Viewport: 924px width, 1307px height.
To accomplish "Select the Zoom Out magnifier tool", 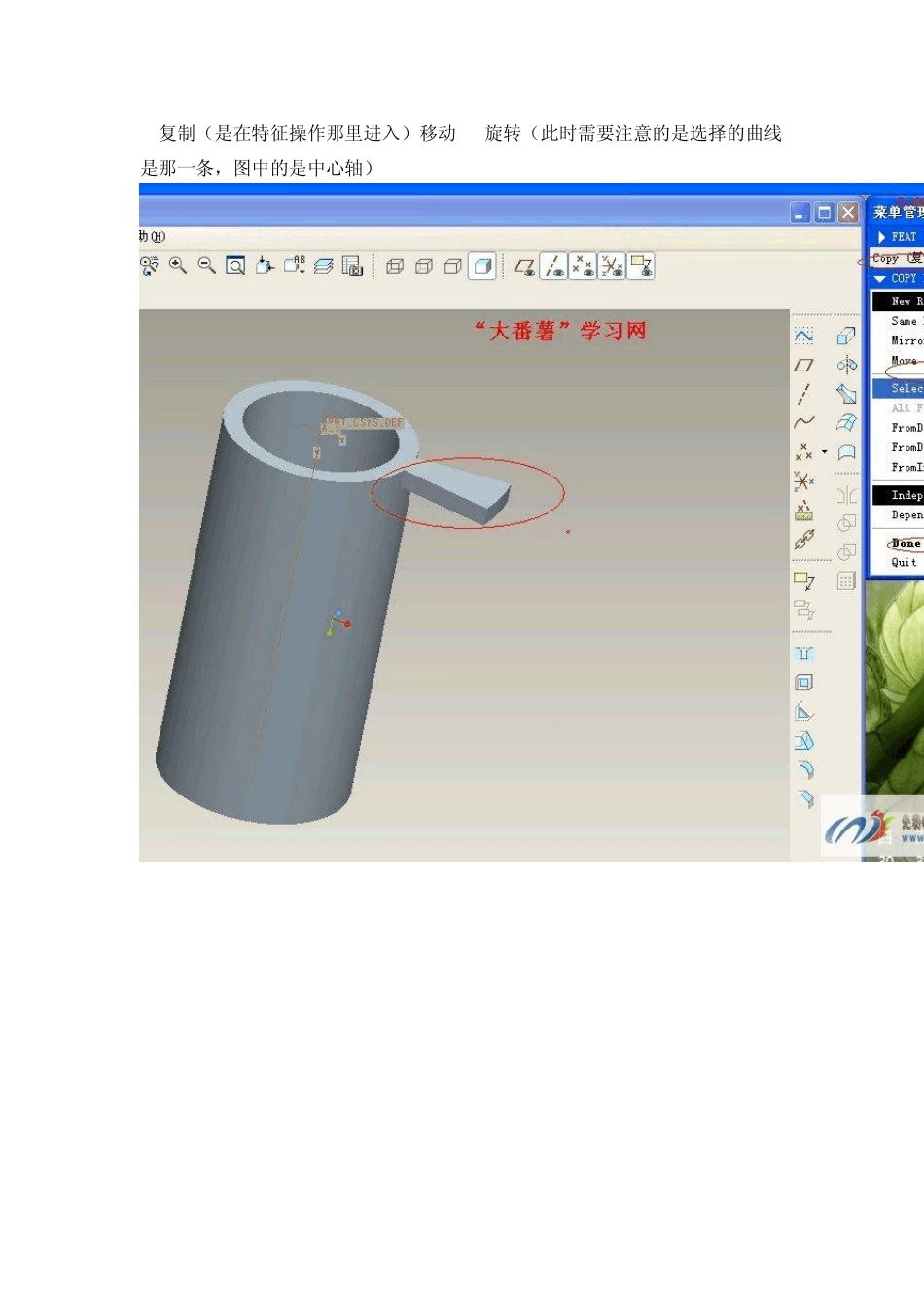I will pyautogui.click(x=206, y=265).
